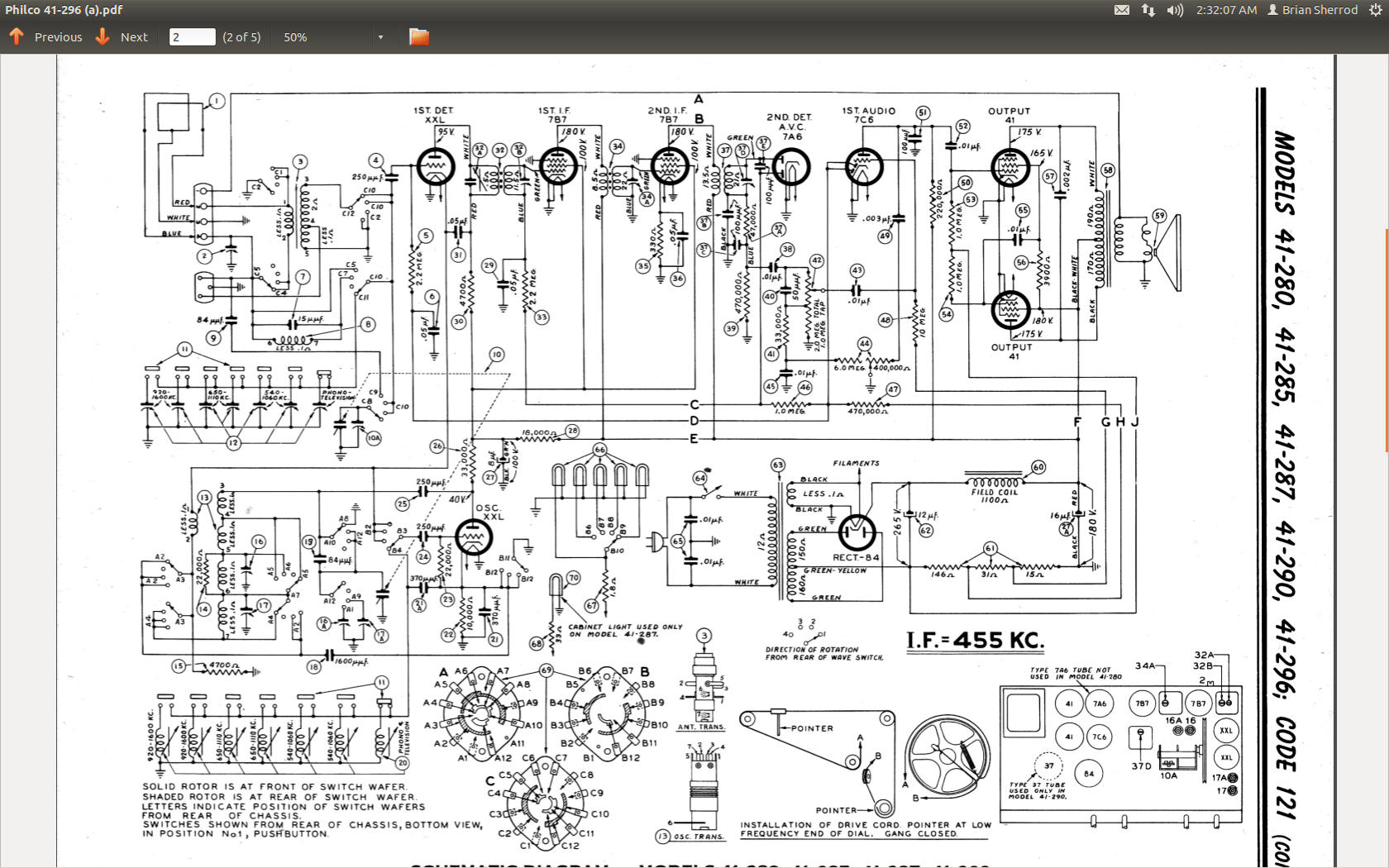Click the orange down arrow icon
This screenshot has height=868, width=1389.
pos(103,36)
